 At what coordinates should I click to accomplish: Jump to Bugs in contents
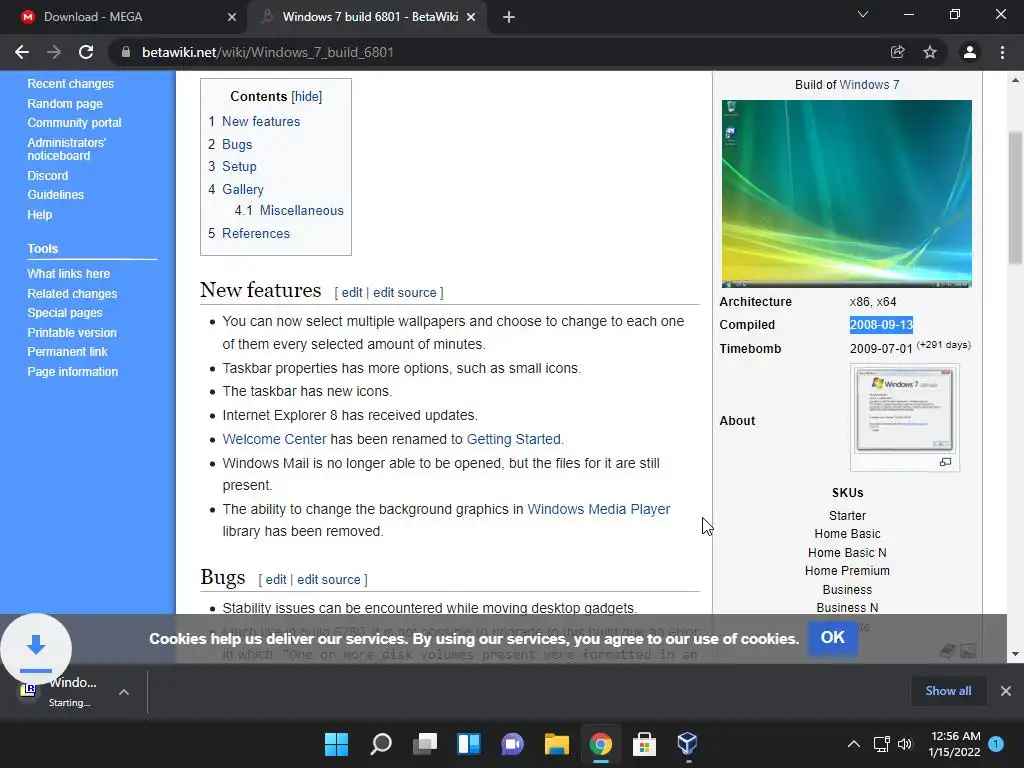pyautogui.click(x=236, y=144)
